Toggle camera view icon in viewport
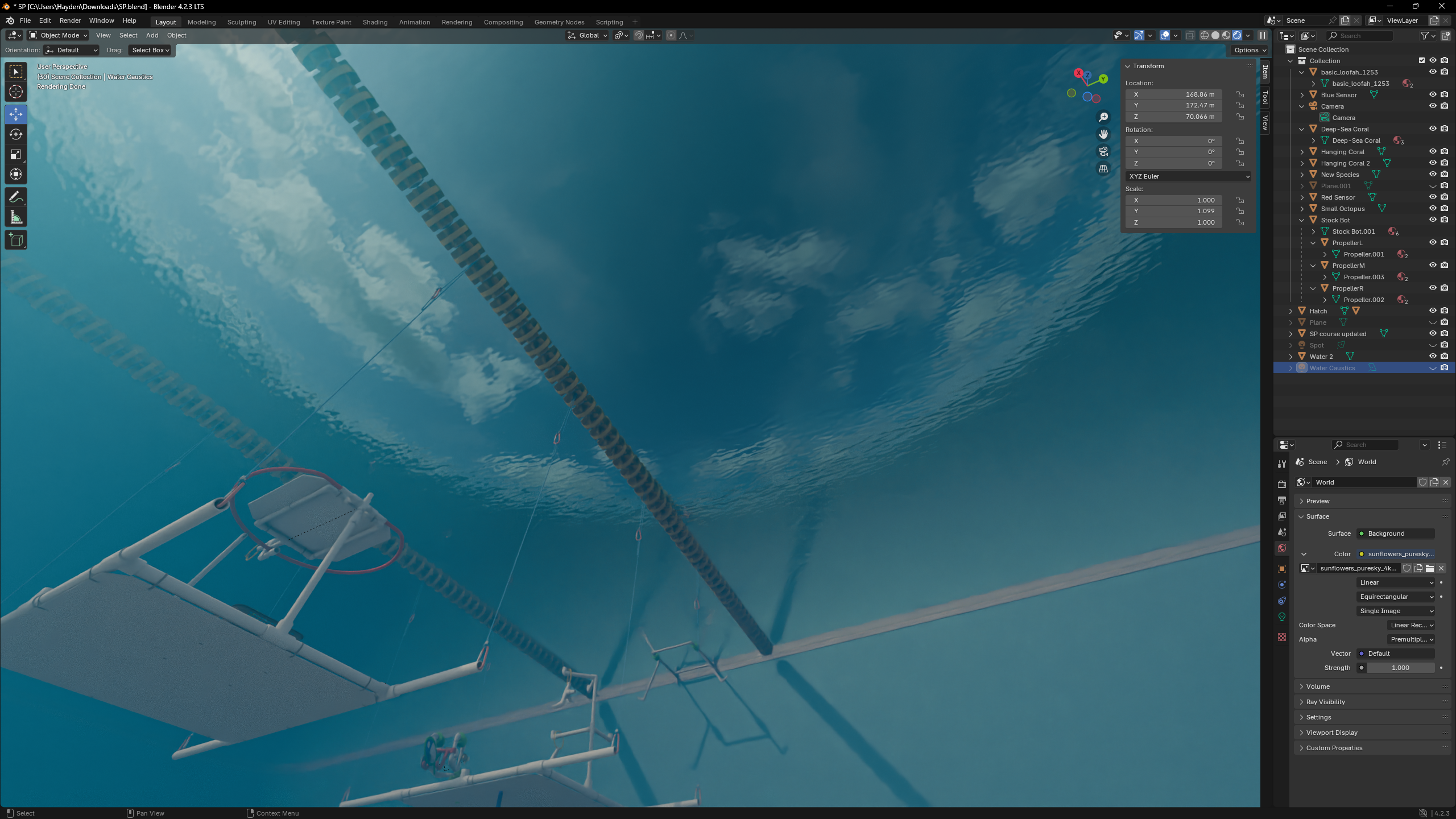 point(1103,151)
